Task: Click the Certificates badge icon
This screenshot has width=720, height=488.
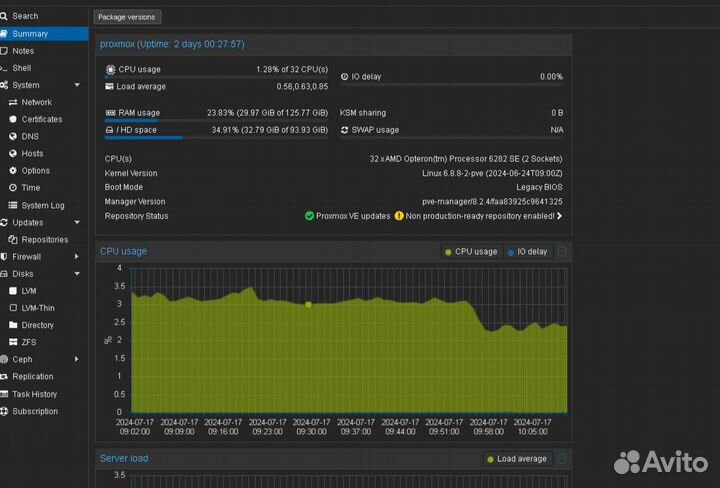Action: point(13,119)
